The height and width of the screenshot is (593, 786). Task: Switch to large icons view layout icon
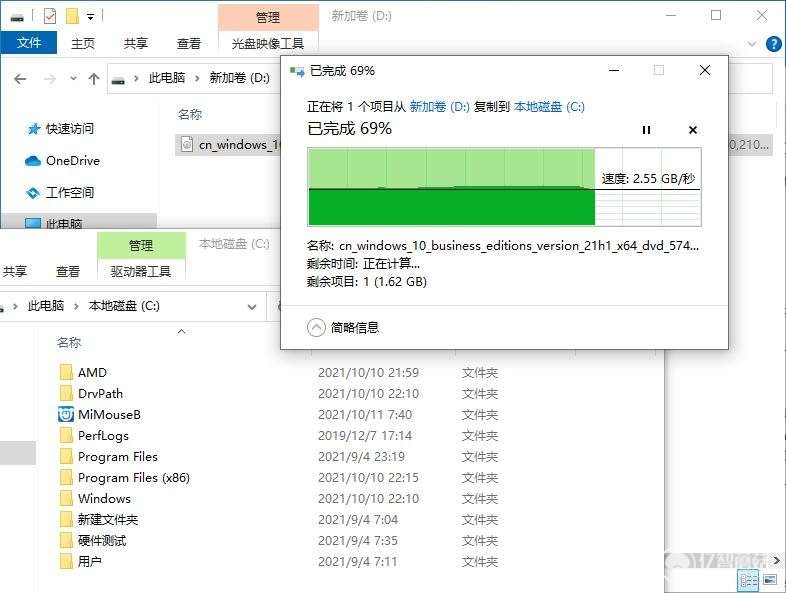(x=770, y=579)
